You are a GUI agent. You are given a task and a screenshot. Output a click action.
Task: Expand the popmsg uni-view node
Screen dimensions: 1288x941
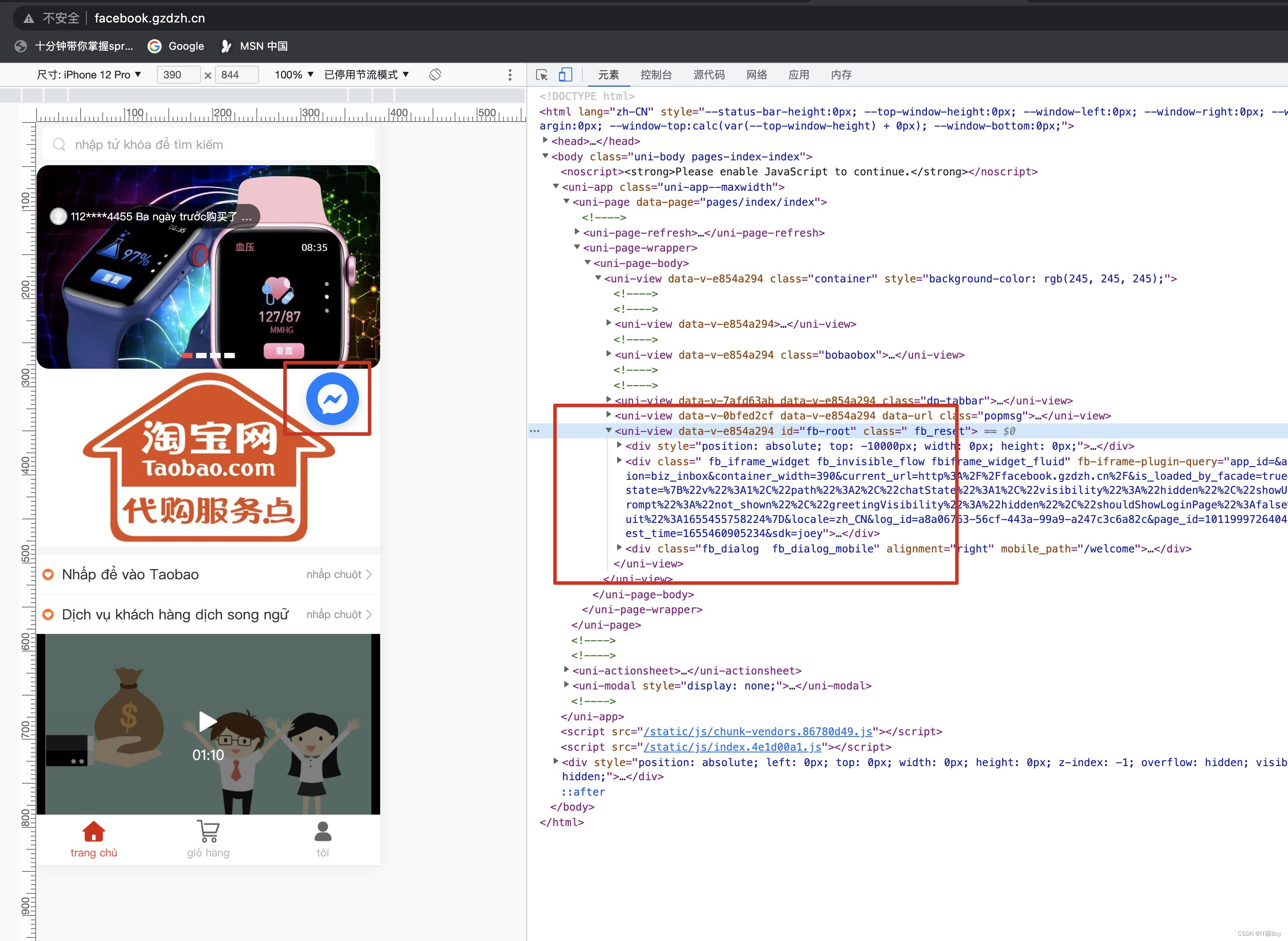click(609, 415)
